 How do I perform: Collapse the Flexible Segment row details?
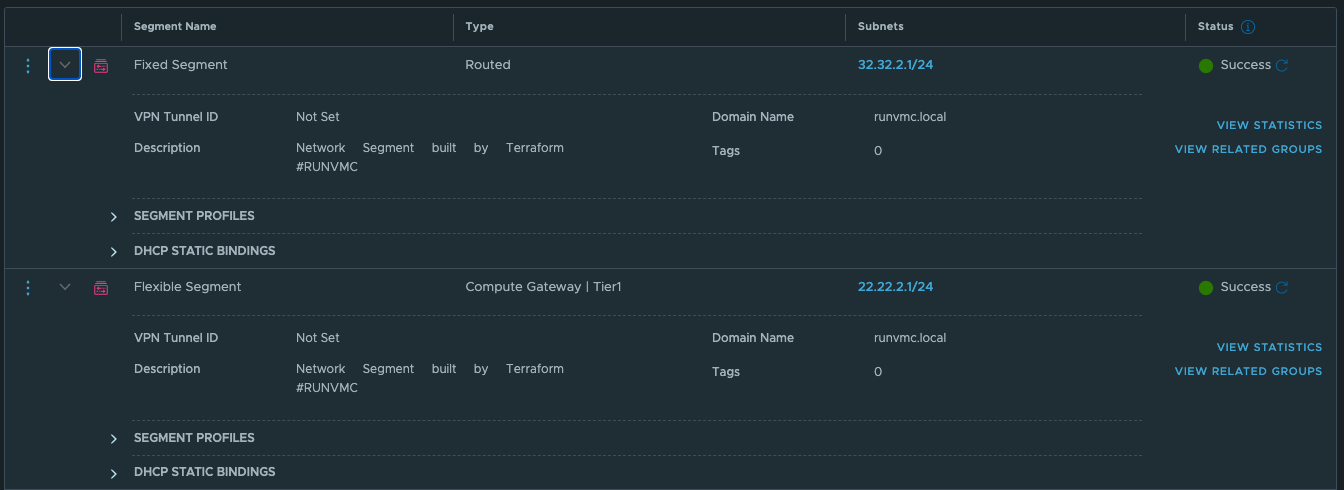(x=65, y=287)
